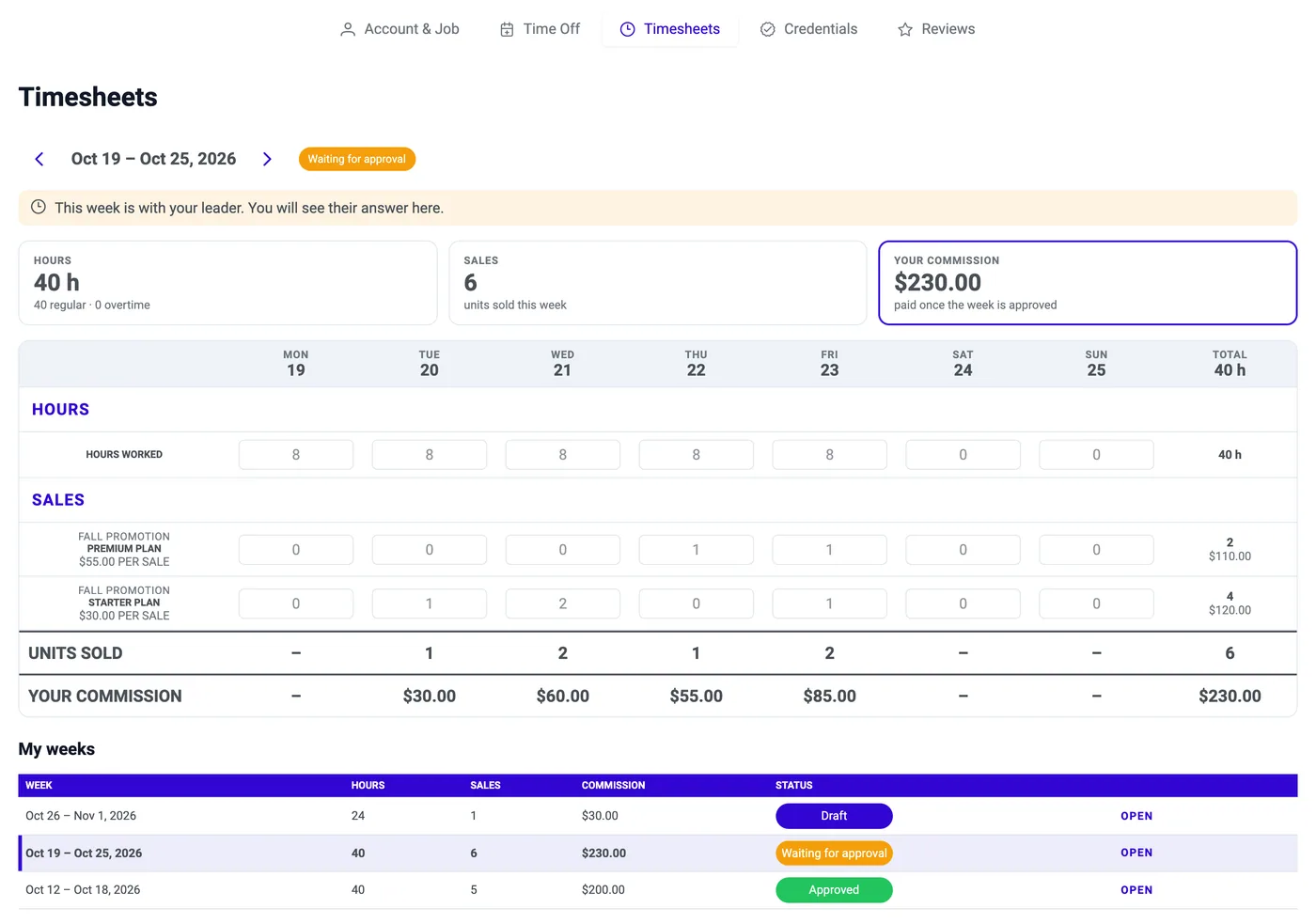Click the calendar icon beside Time Off
This screenshot has width=1316, height=924.
click(x=507, y=29)
